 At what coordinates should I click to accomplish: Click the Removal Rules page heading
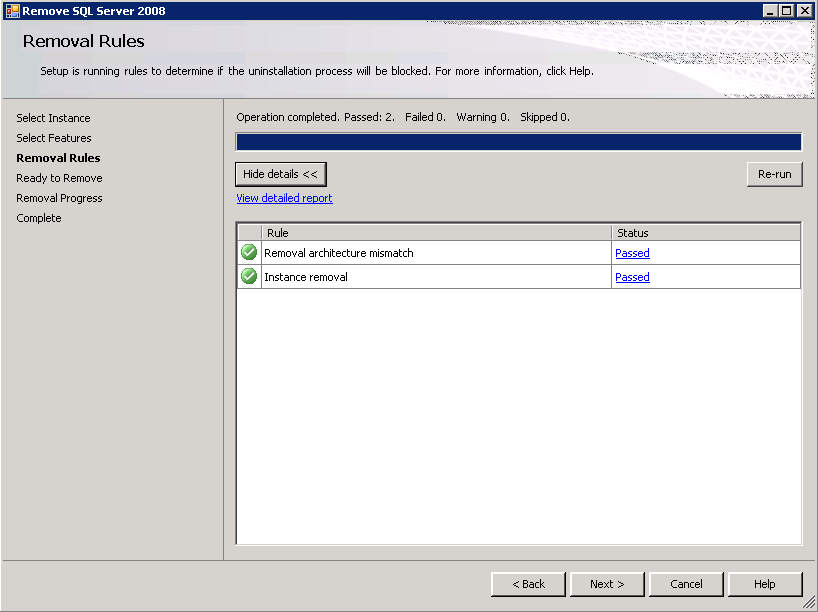[x=83, y=41]
